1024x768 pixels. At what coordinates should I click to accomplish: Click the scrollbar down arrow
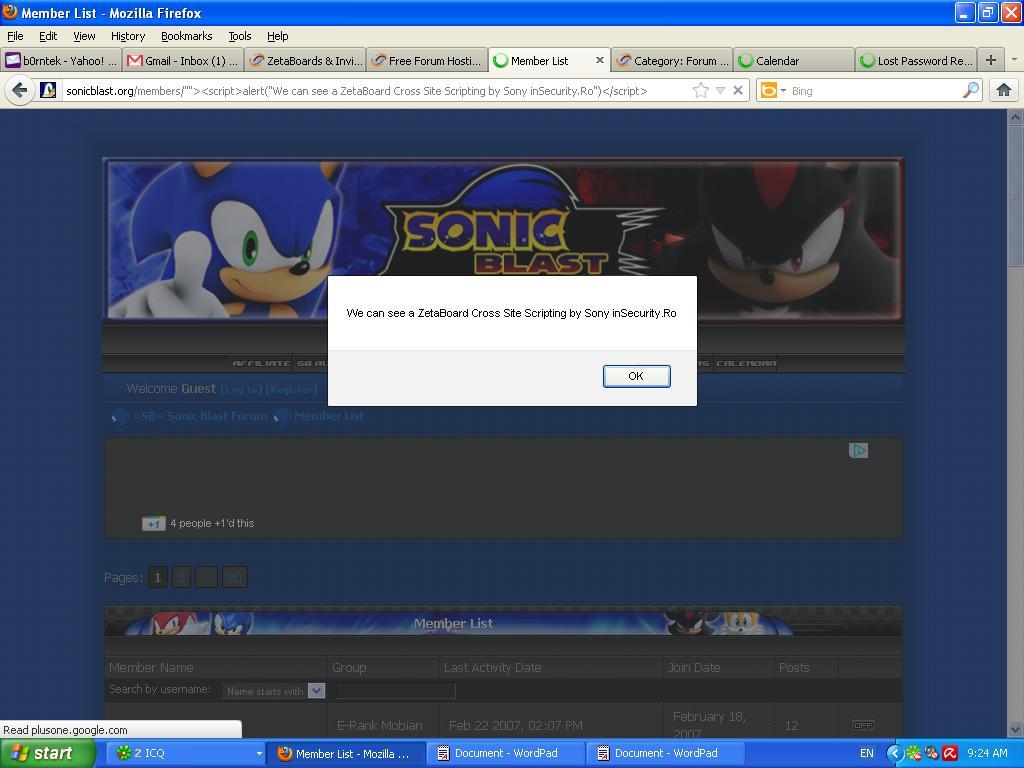click(x=1016, y=729)
